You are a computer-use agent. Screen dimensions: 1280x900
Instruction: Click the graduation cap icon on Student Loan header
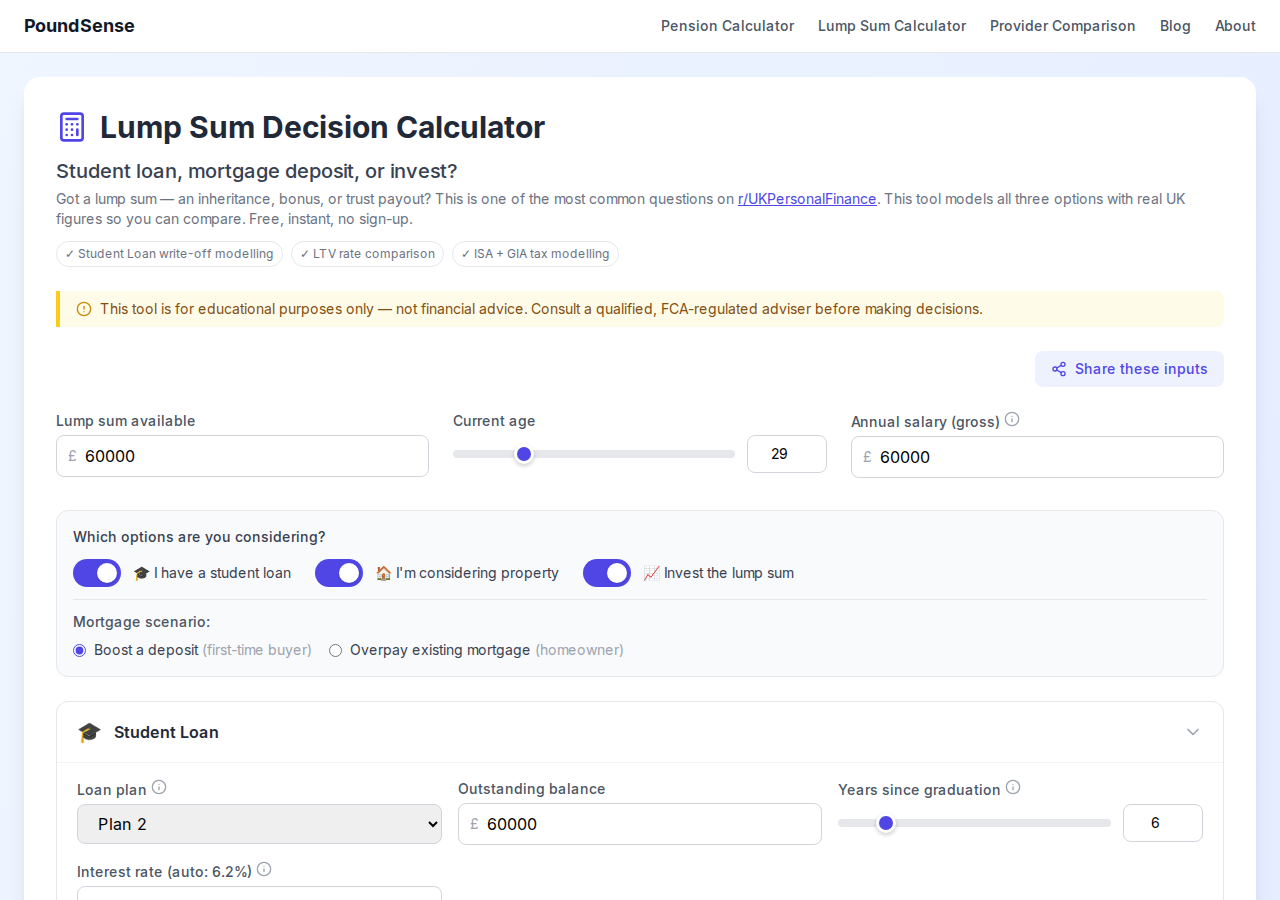[x=89, y=731]
